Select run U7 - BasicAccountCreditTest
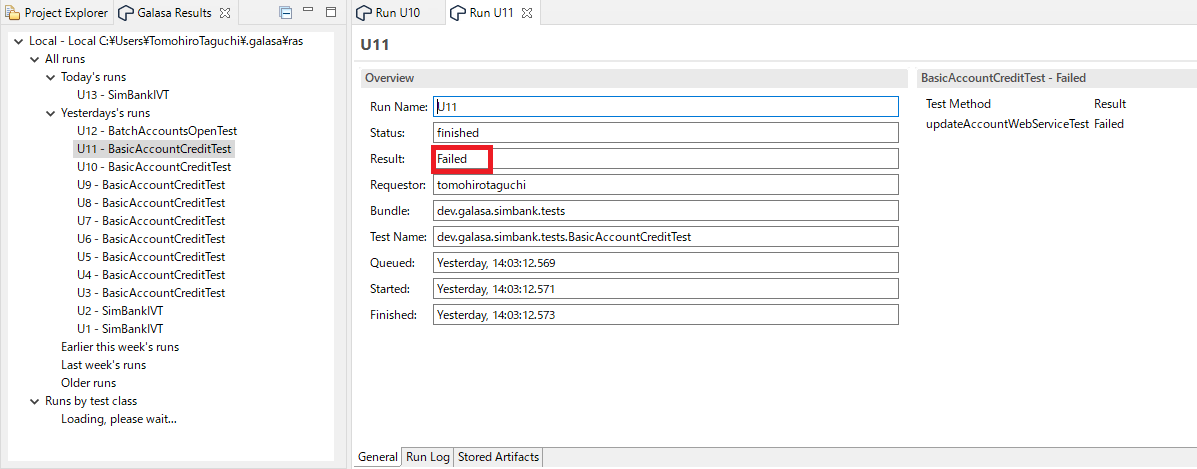The height and width of the screenshot is (469, 1197). click(x=151, y=221)
